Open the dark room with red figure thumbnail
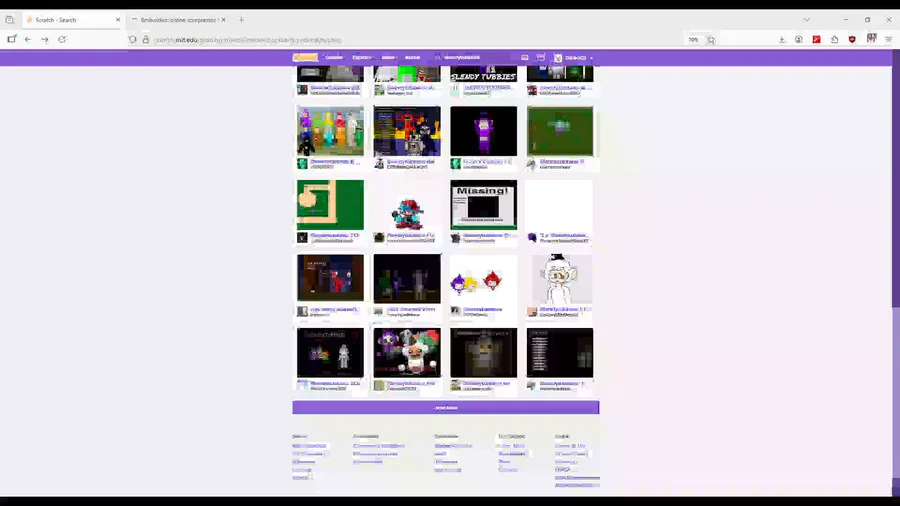The height and width of the screenshot is (506, 900). 330,278
